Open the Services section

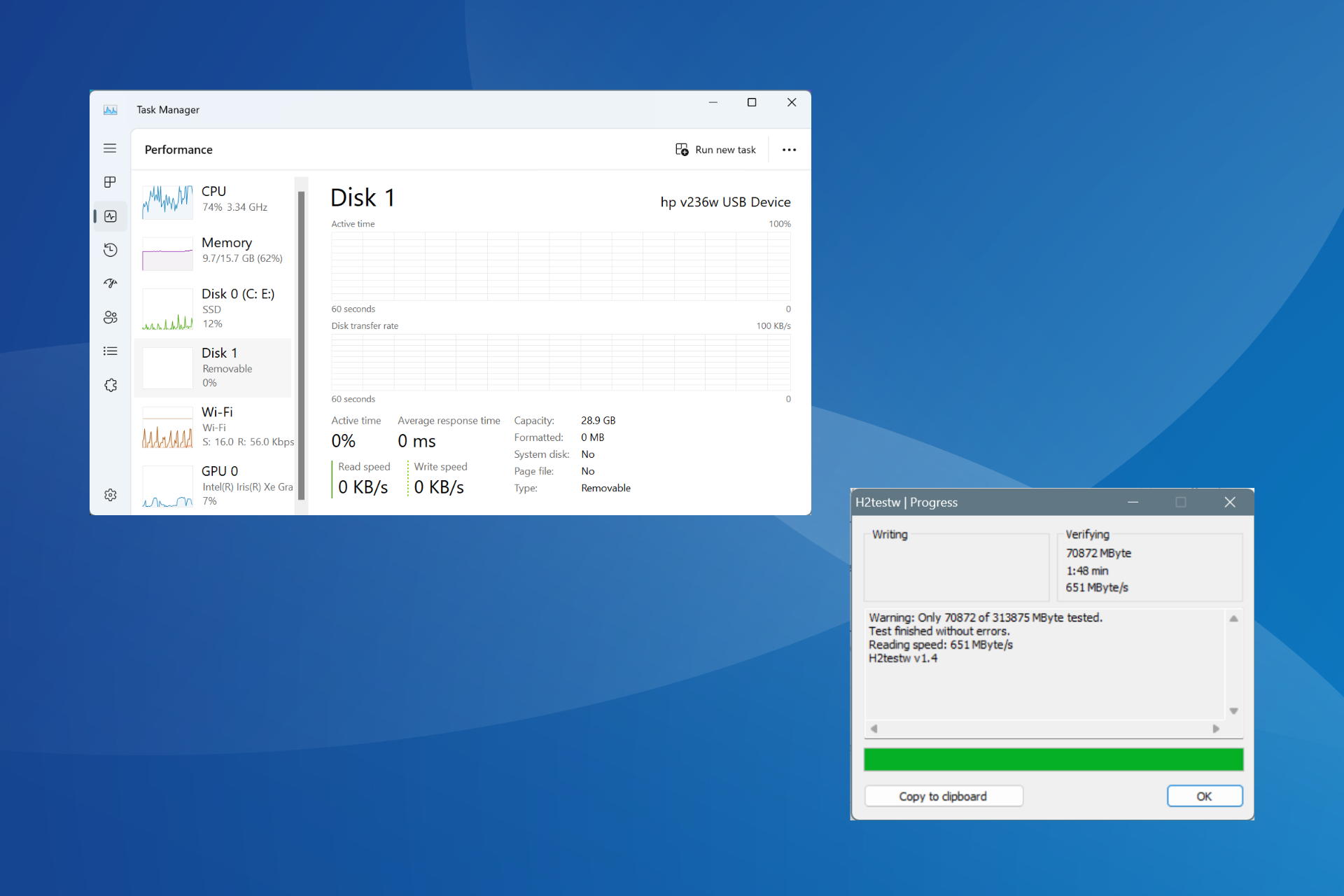pos(110,385)
